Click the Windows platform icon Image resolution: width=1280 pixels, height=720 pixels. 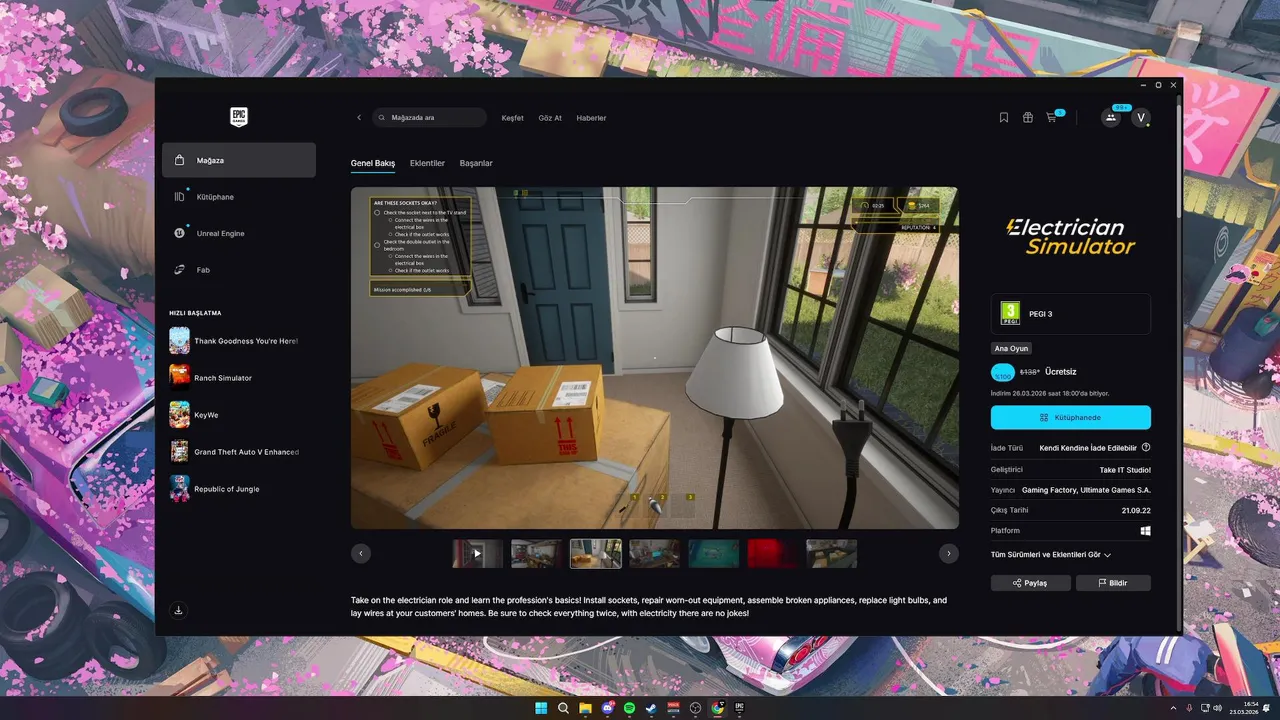pyautogui.click(x=1146, y=531)
